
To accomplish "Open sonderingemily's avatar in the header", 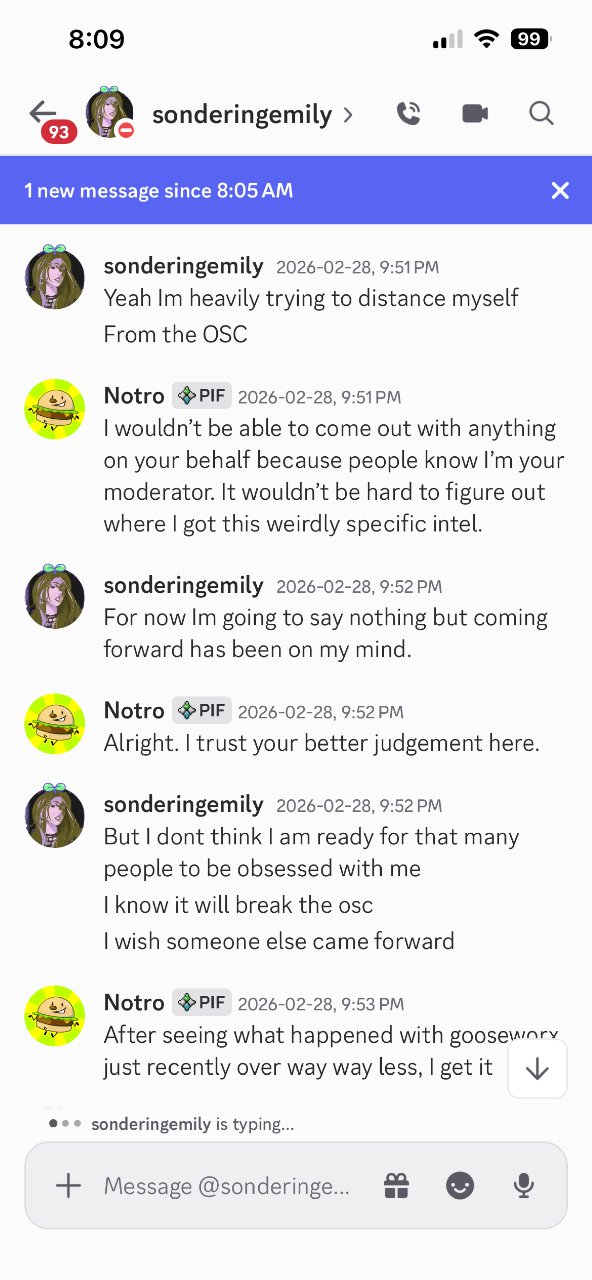I will (109, 113).
